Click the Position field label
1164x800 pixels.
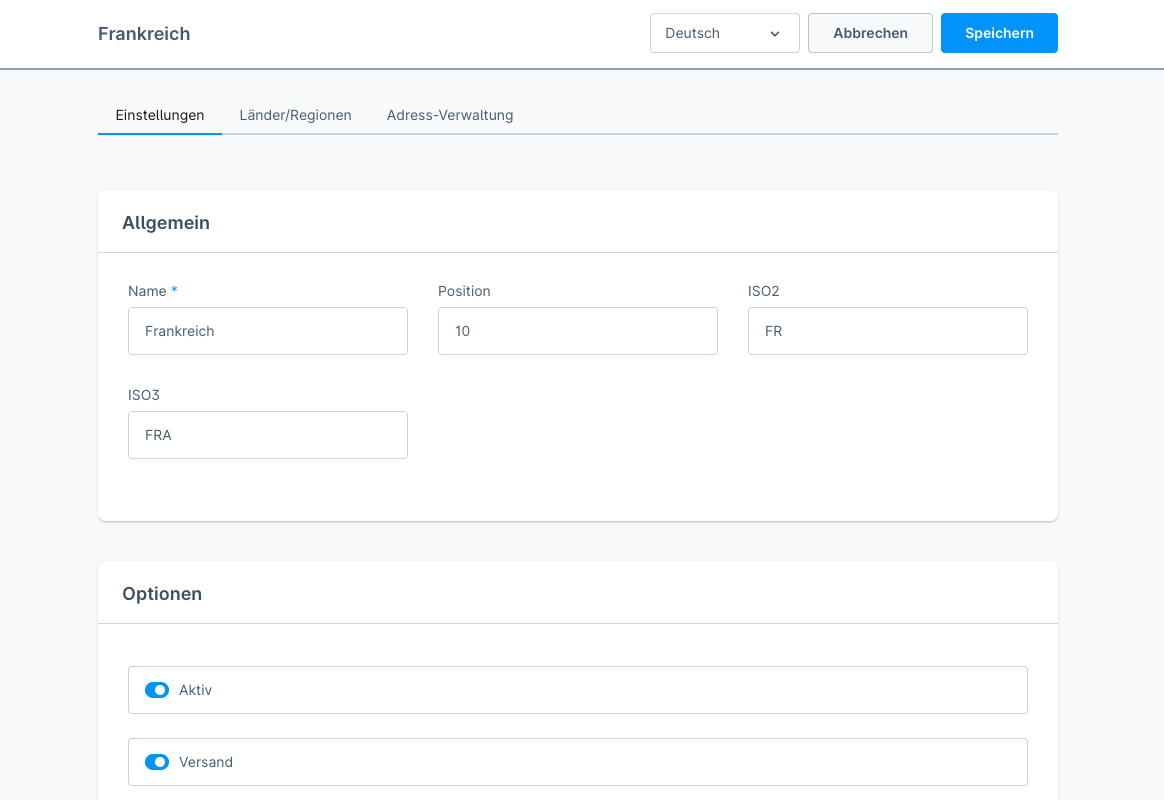pos(464,291)
